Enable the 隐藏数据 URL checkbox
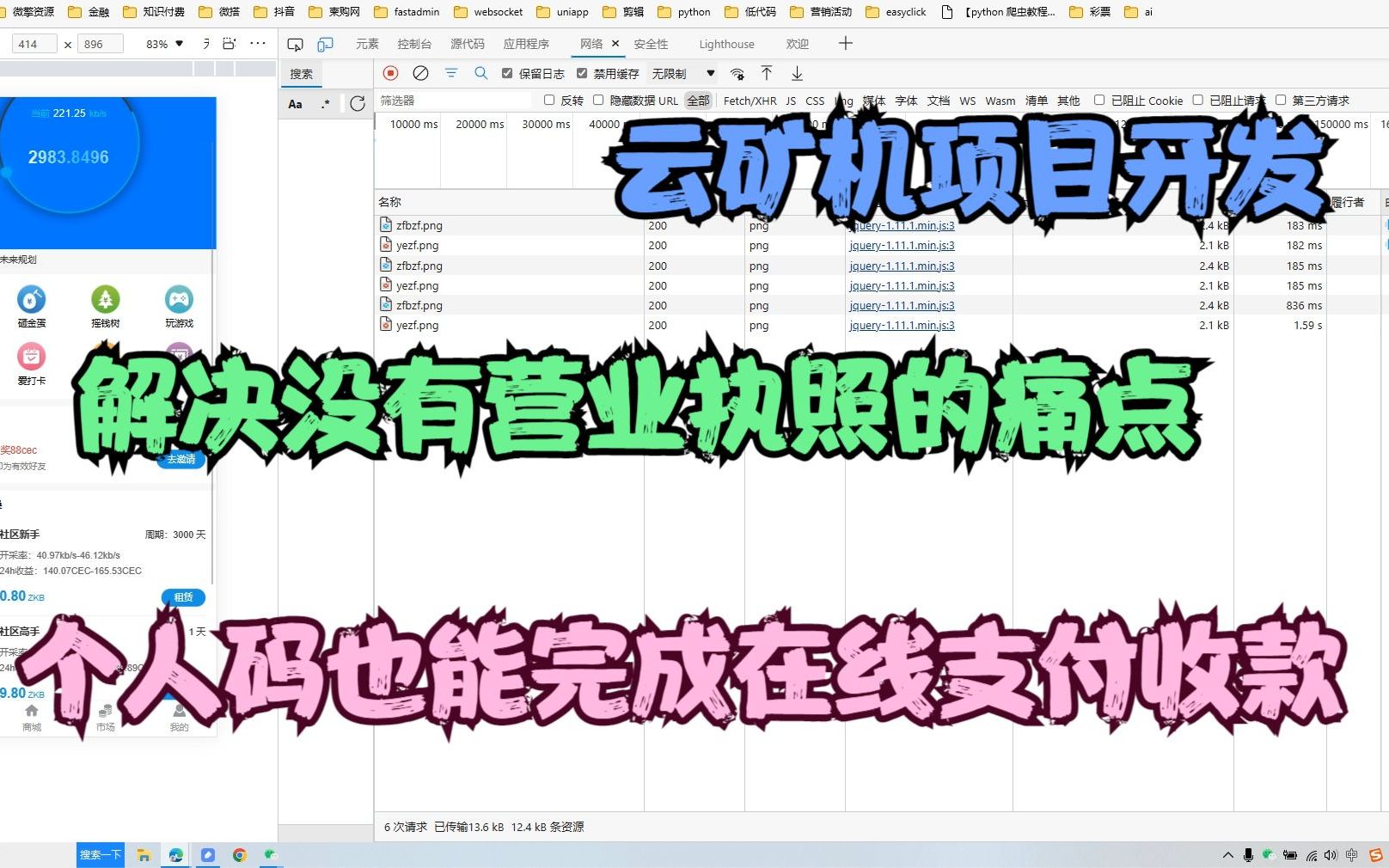The width and height of the screenshot is (1389, 868). click(598, 101)
